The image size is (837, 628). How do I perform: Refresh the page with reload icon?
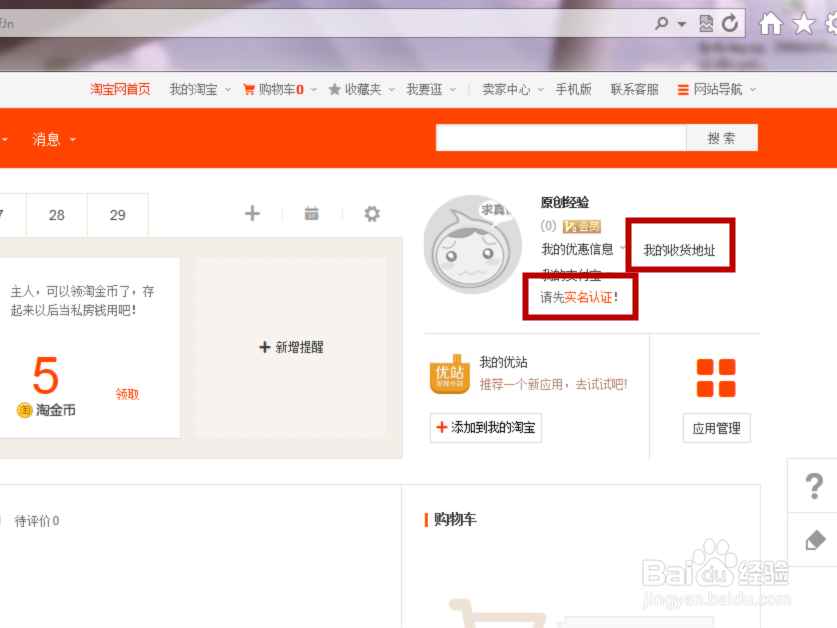click(x=730, y=23)
